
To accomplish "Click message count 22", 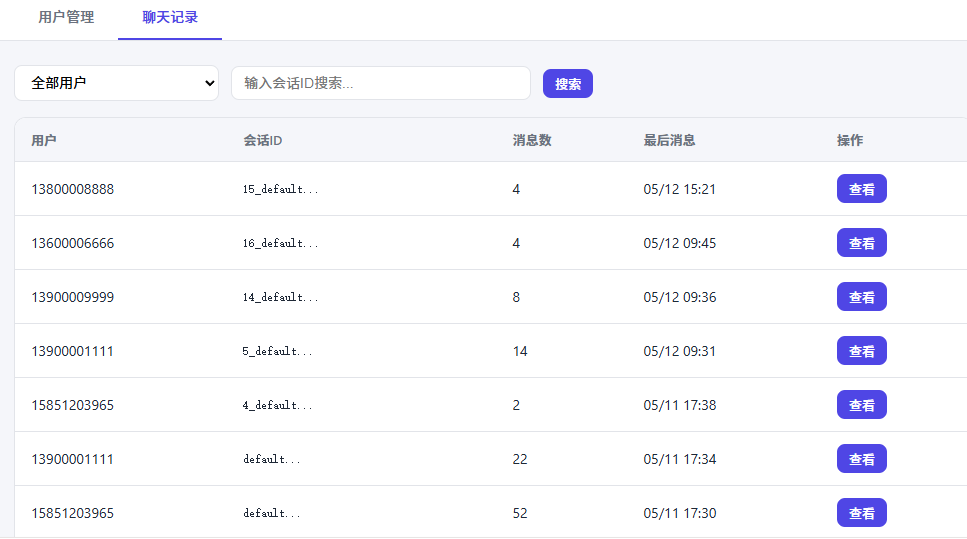I will [x=520, y=459].
